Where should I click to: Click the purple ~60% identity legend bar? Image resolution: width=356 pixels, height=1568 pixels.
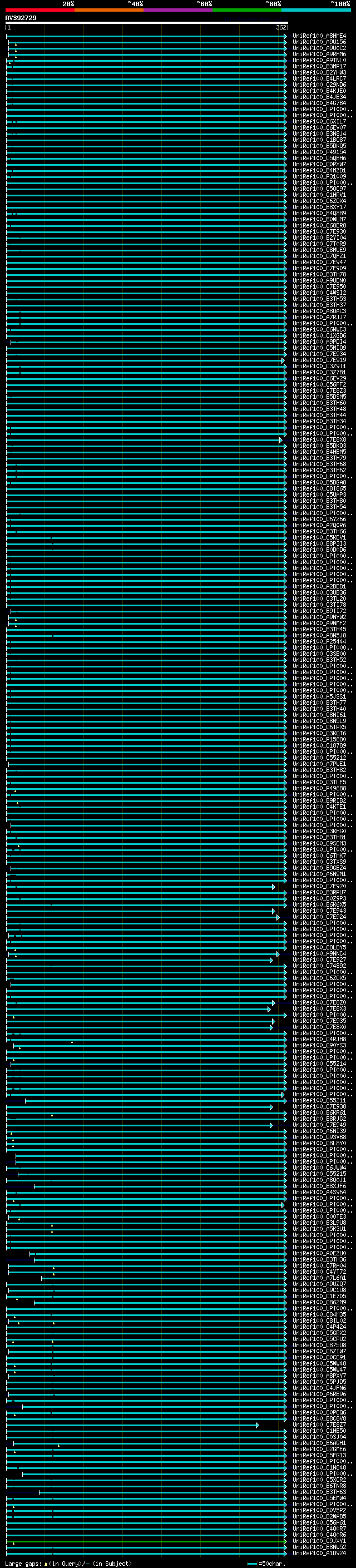click(177, 10)
